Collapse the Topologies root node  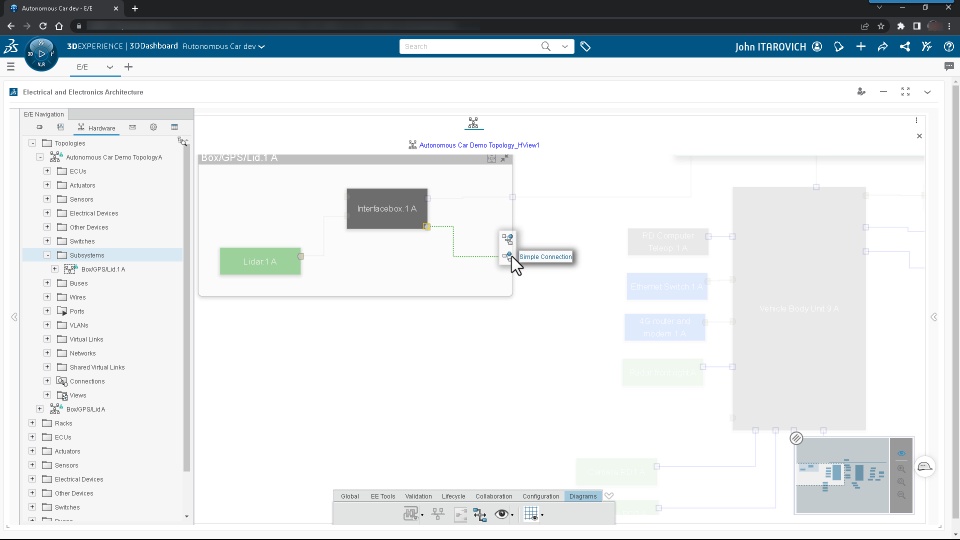coord(32,143)
